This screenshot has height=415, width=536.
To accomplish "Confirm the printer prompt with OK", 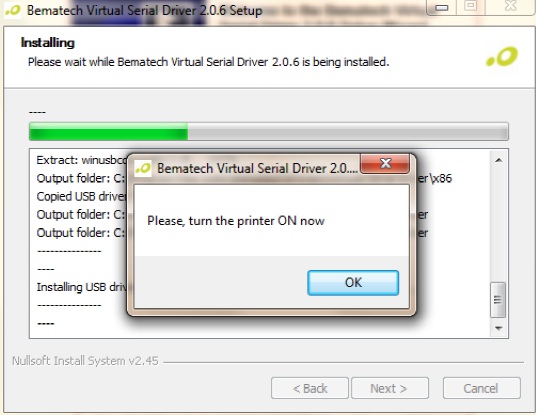I will point(353,283).
